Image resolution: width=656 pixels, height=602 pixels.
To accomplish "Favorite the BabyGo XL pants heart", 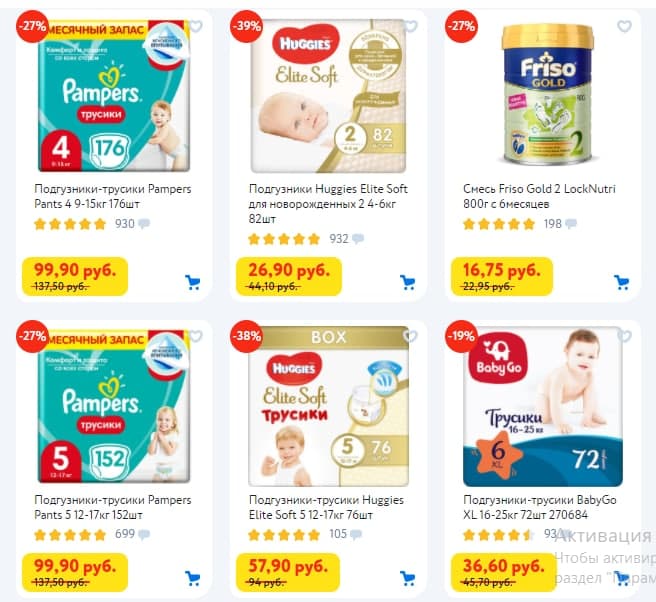I will coord(624,336).
